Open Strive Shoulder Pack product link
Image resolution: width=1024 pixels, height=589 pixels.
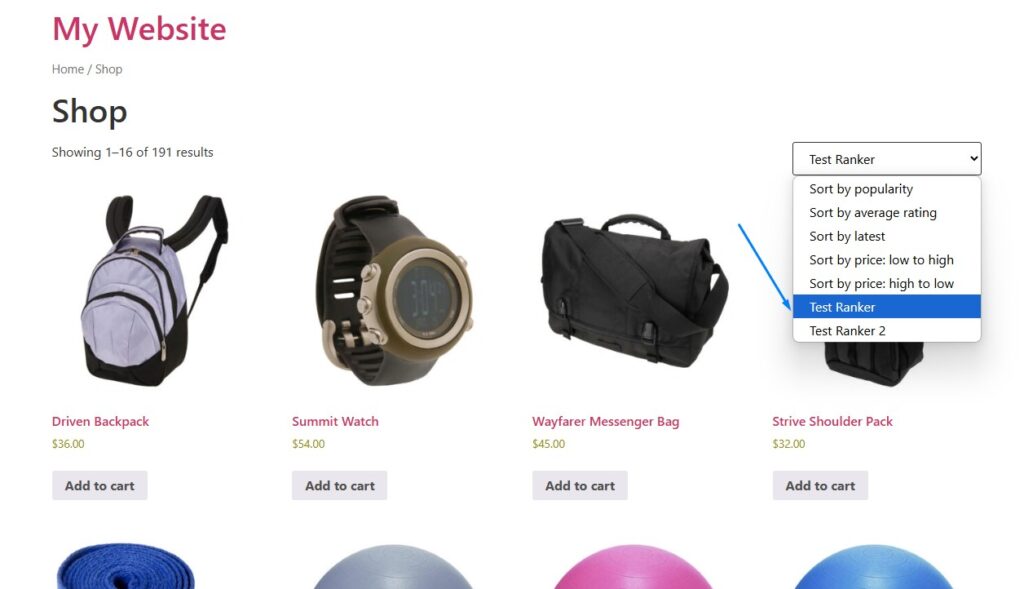pyautogui.click(x=832, y=421)
